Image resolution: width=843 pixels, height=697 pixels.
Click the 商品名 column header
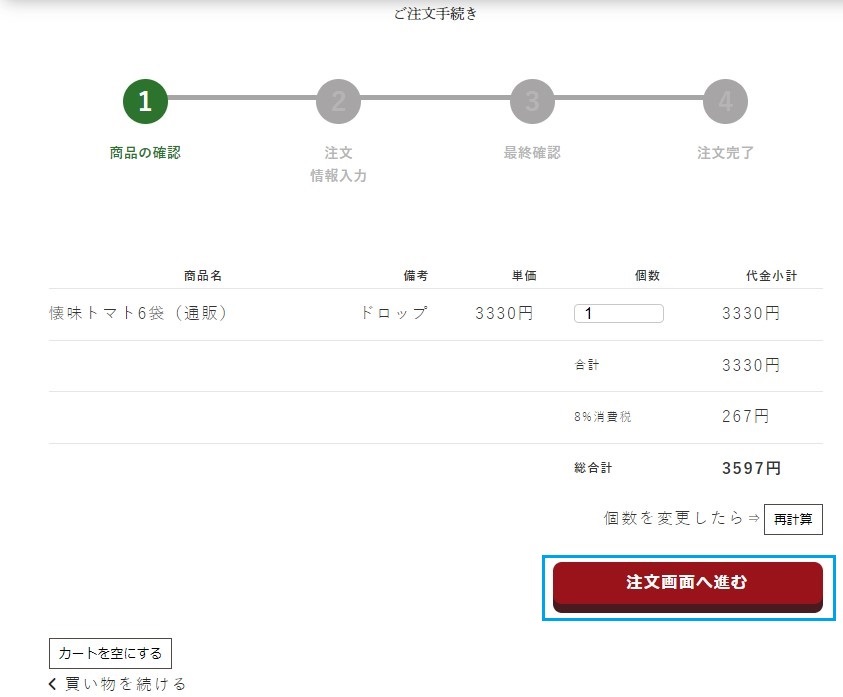(x=203, y=276)
